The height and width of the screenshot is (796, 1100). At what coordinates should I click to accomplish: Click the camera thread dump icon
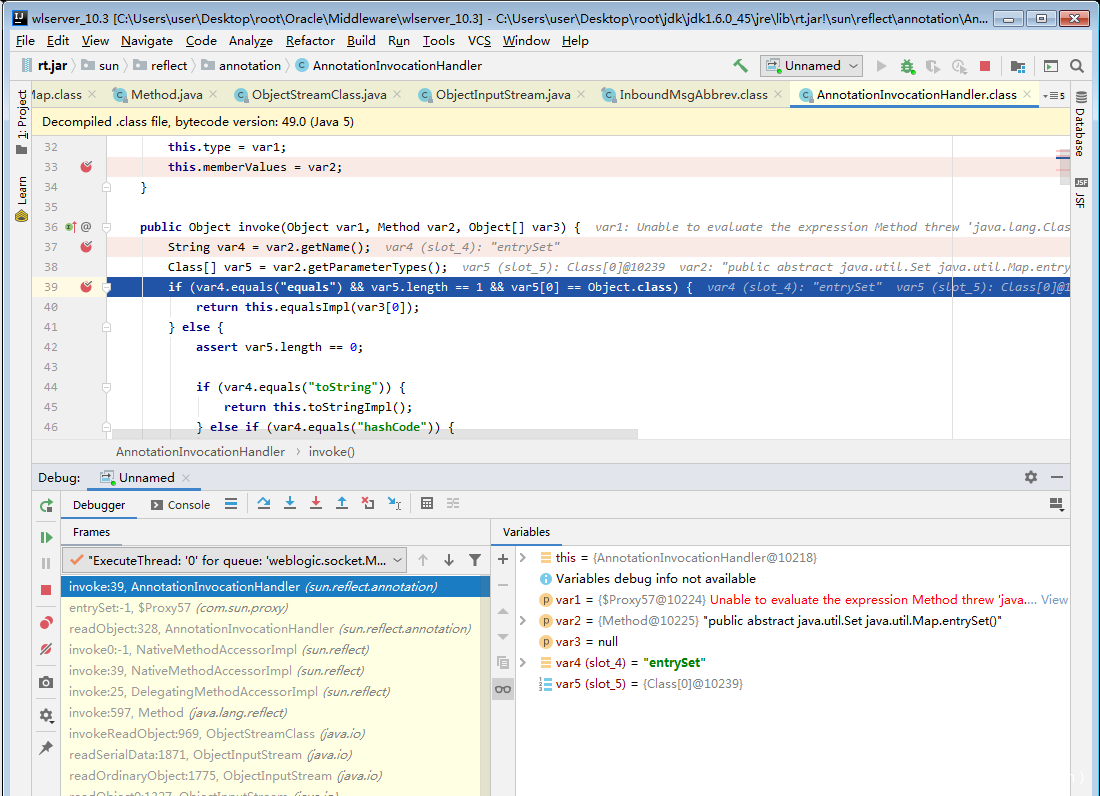[46, 682]
